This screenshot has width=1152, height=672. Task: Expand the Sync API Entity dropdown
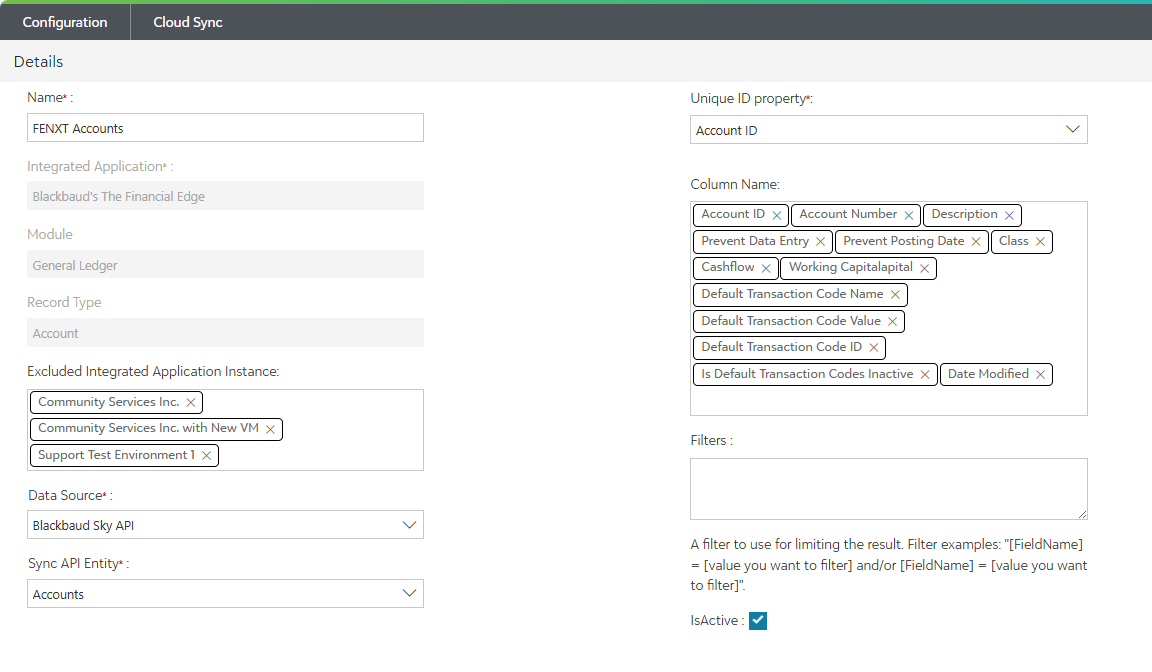pos(226,593)
